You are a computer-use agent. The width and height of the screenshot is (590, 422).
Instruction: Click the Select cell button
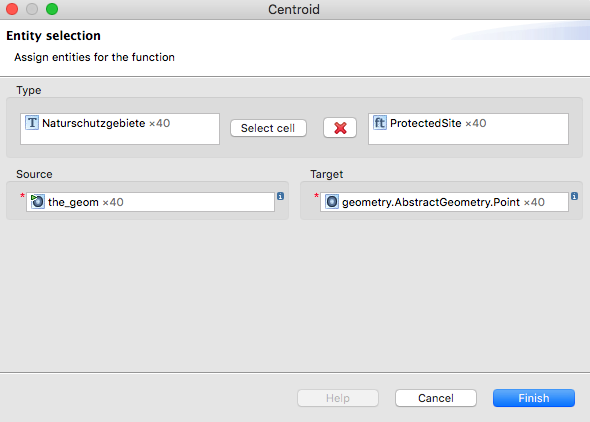[x=268, y=128]
